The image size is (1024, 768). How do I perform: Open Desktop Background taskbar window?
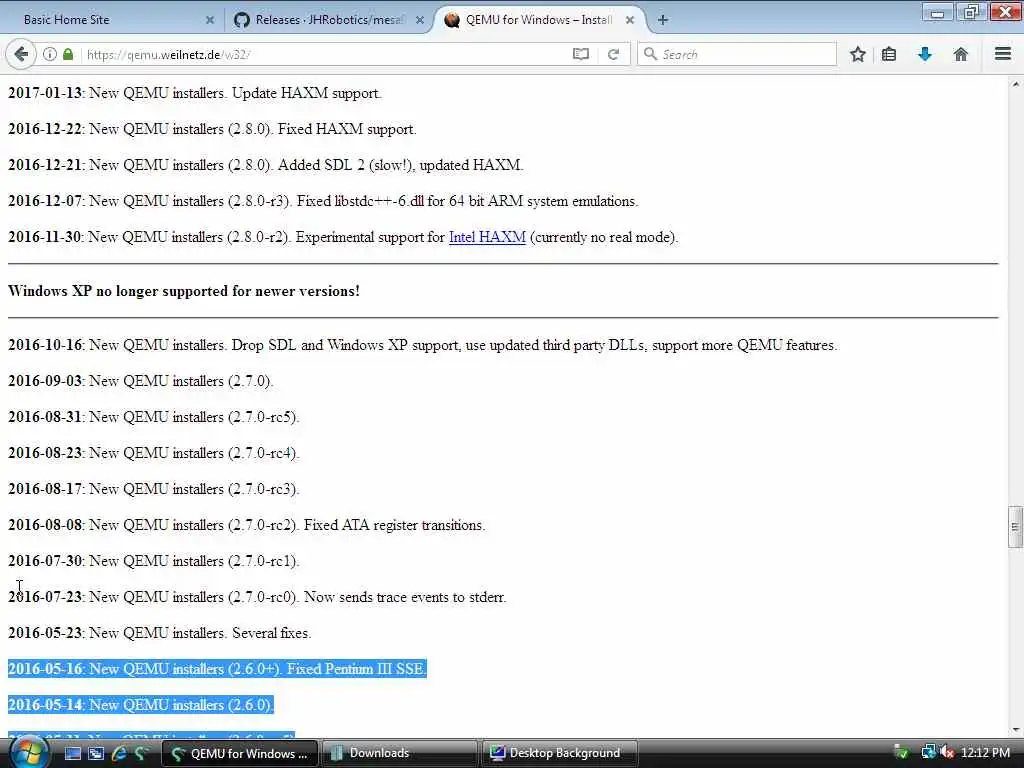[560, 753]
